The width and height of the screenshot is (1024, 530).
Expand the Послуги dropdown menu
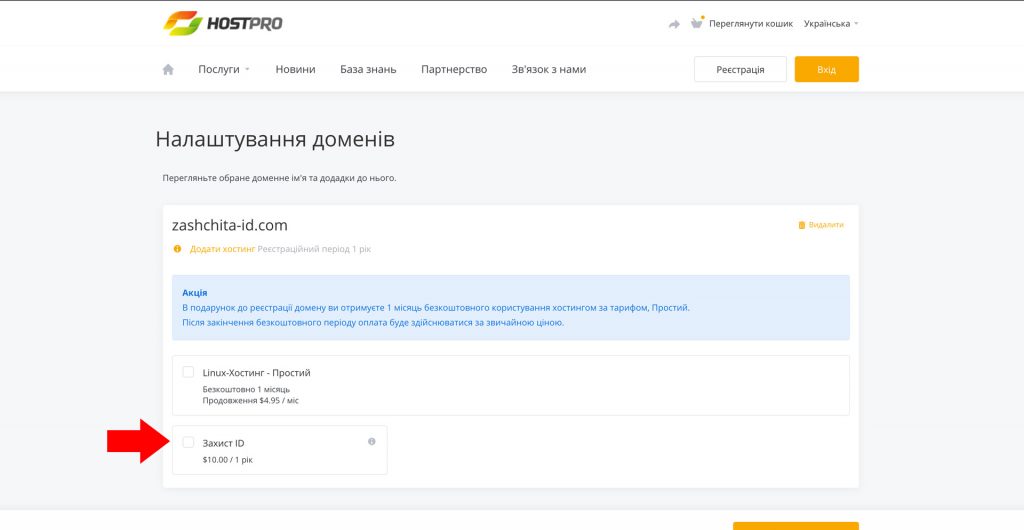point(224,69)
